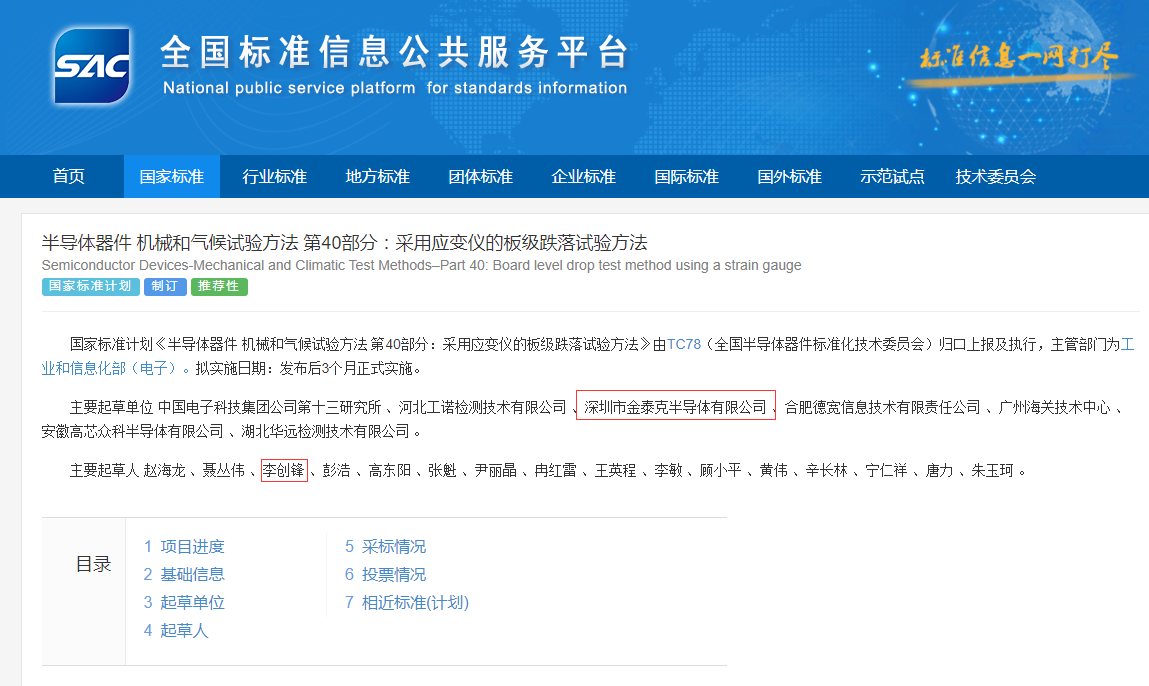Click drafter name 彭浩

coord(336,471)
